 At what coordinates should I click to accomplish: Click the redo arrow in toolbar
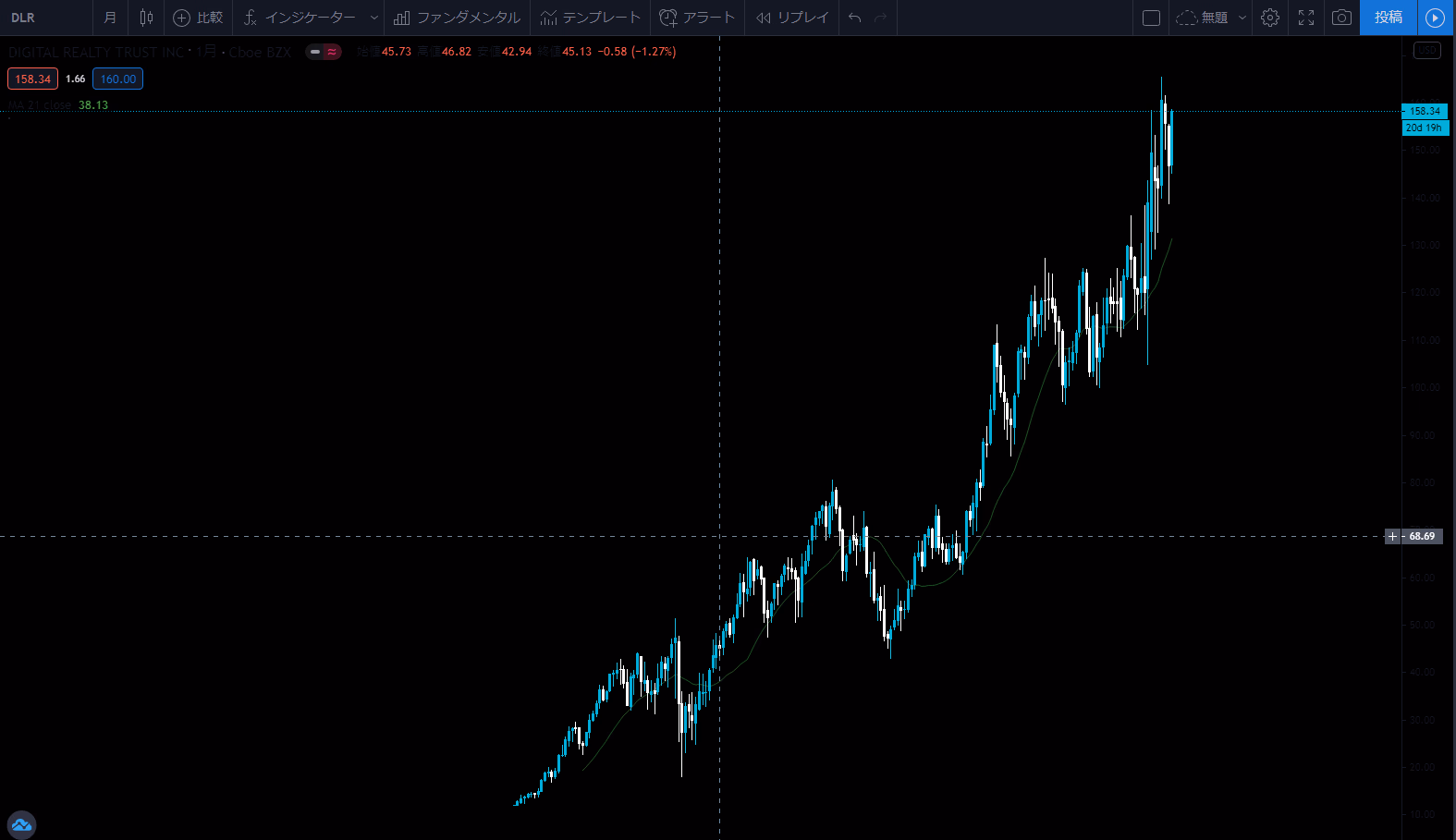[x=880, y=18]
